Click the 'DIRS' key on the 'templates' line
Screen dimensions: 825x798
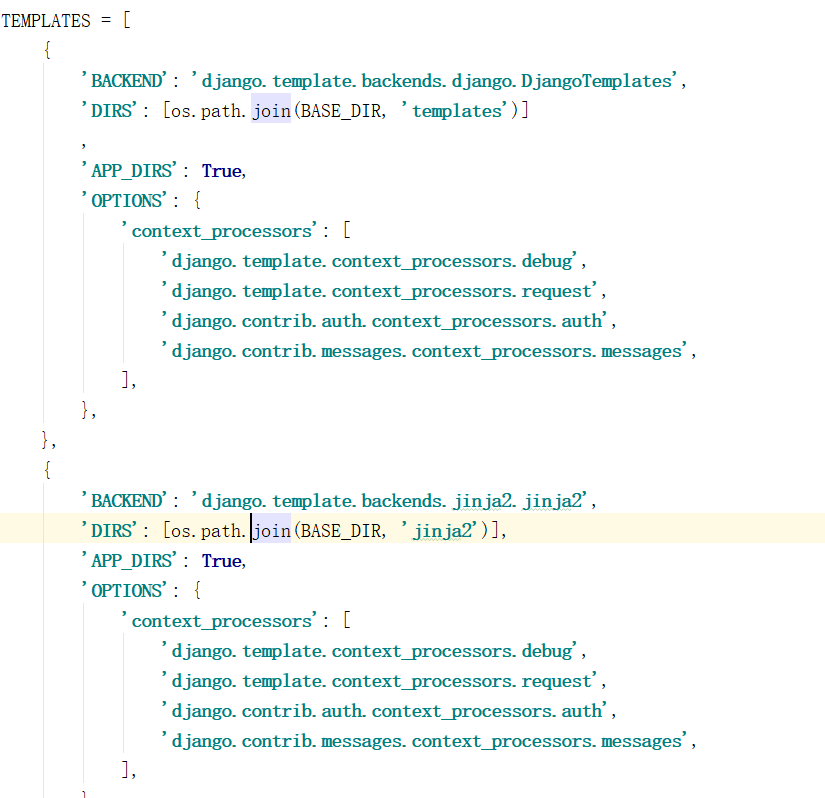click(109, 111)
